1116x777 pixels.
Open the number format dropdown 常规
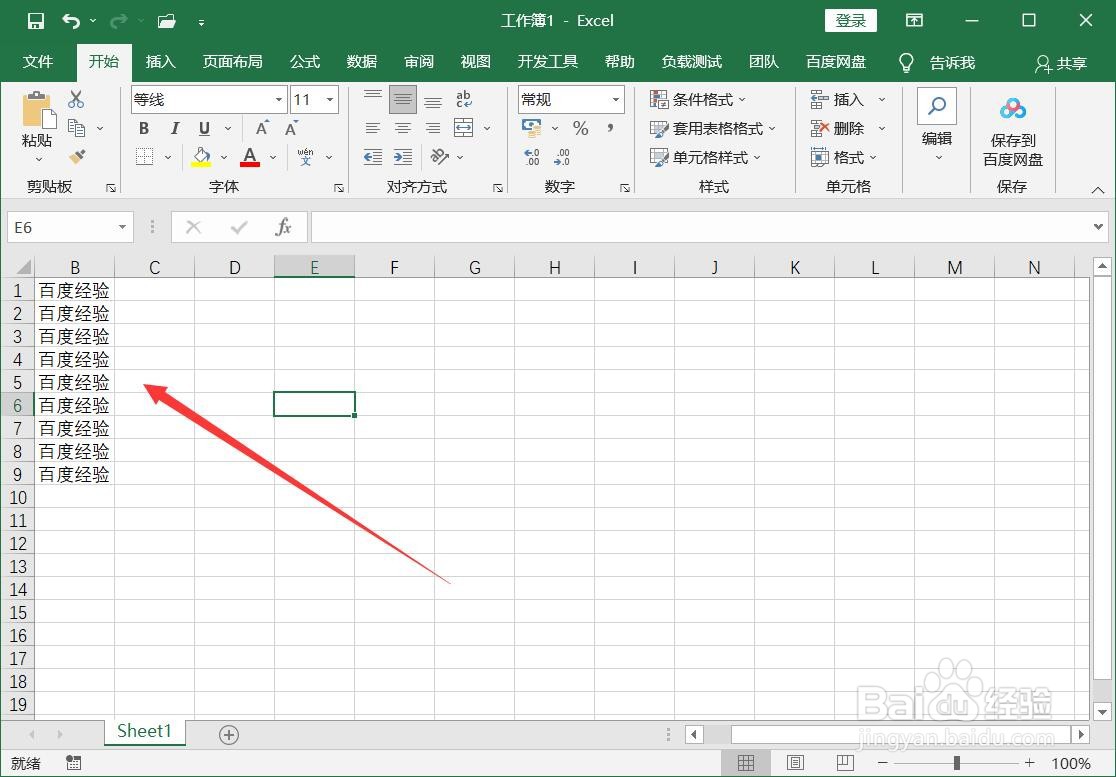tap(616, 100)
